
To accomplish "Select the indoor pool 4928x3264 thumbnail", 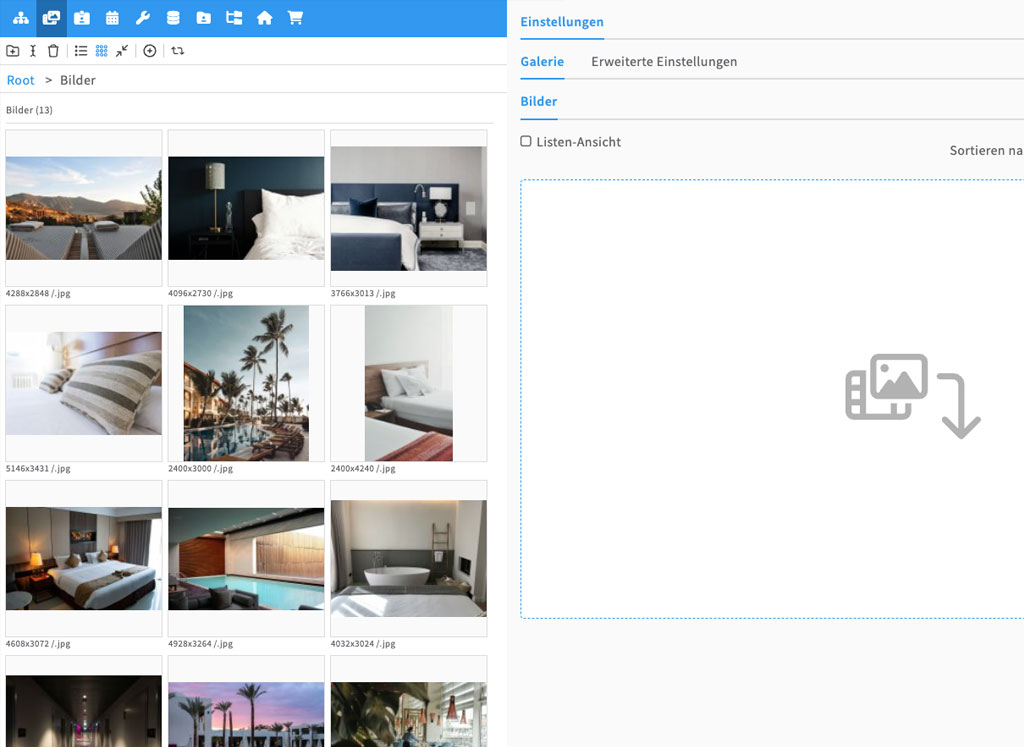I will pos(246,558).
